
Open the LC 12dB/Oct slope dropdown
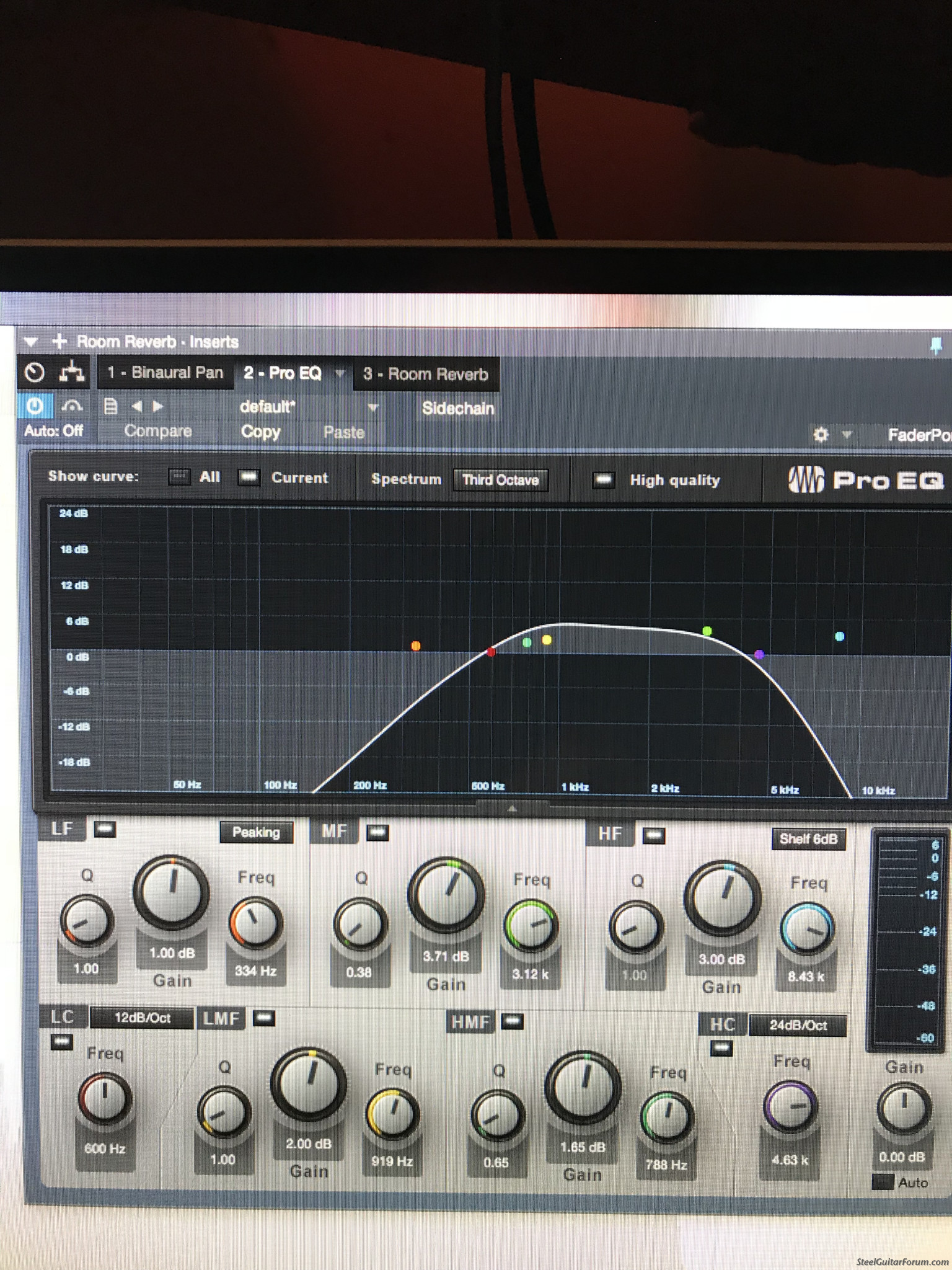coord(142,1018)
